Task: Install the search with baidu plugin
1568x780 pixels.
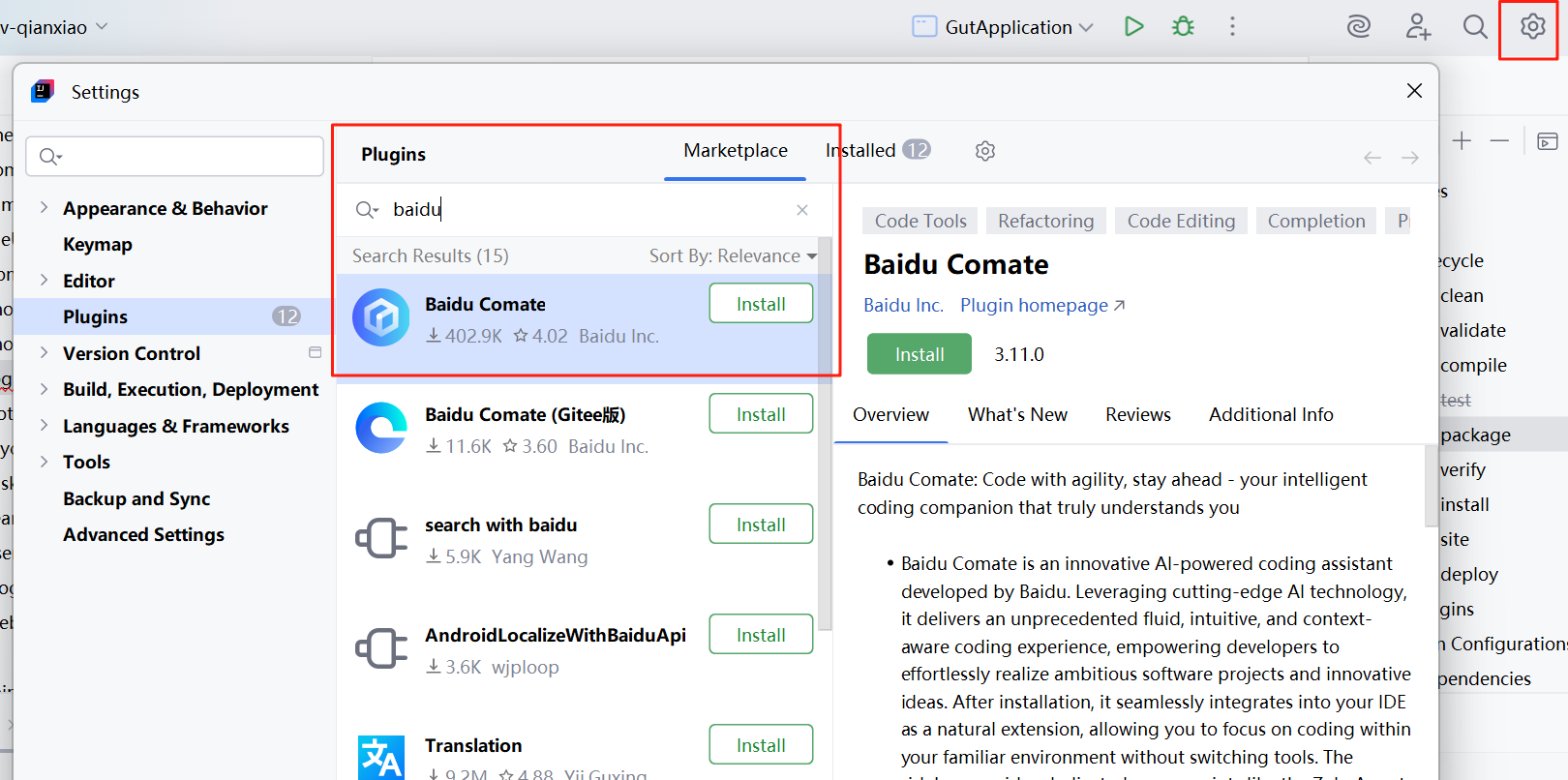Action: (x=761, y=525)
